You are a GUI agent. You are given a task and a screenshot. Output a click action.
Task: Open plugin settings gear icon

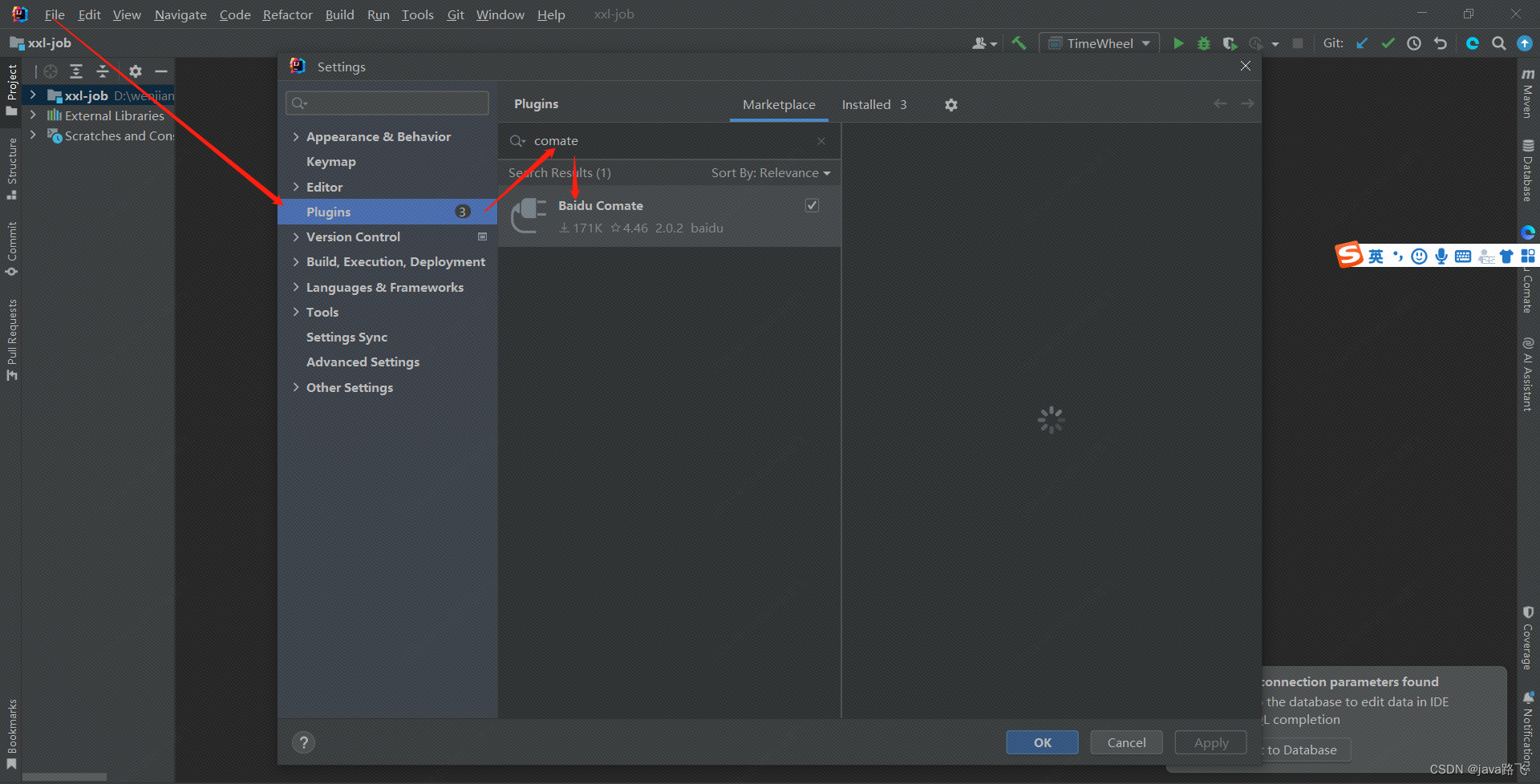click(x=951, y=105)
